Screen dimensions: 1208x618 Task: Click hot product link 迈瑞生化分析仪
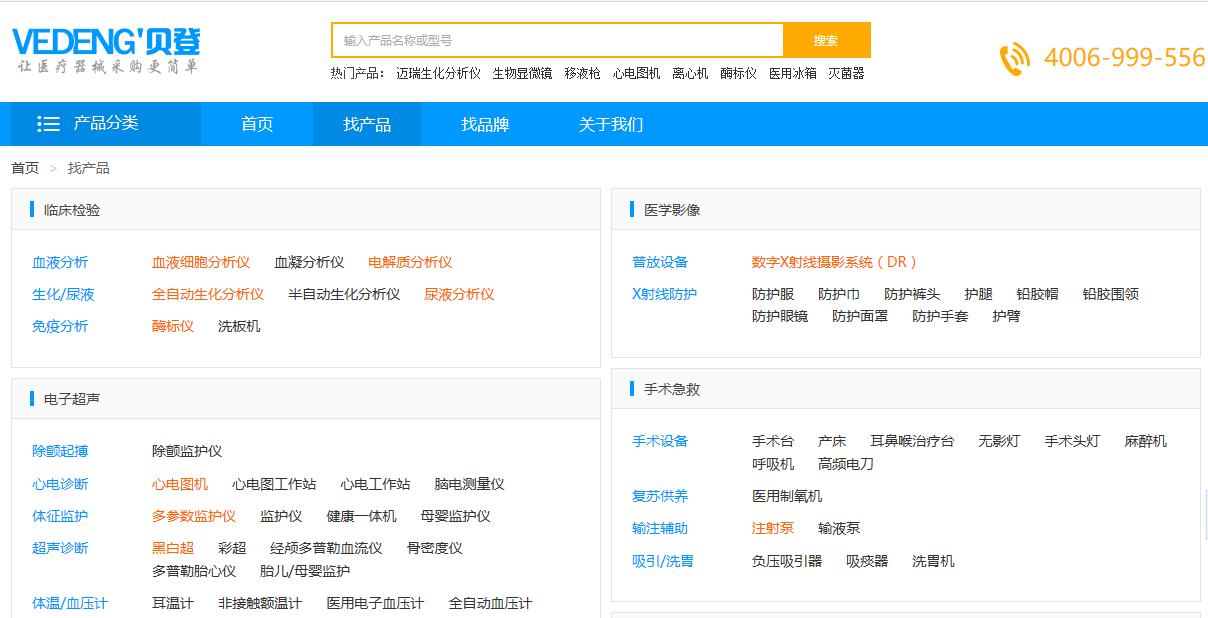[x=438, y=73]
